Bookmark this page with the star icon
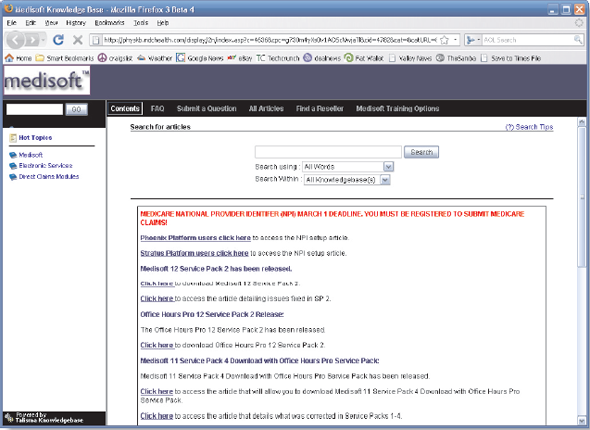The width and height of the screenshot is (590, 430). (444, 40)
